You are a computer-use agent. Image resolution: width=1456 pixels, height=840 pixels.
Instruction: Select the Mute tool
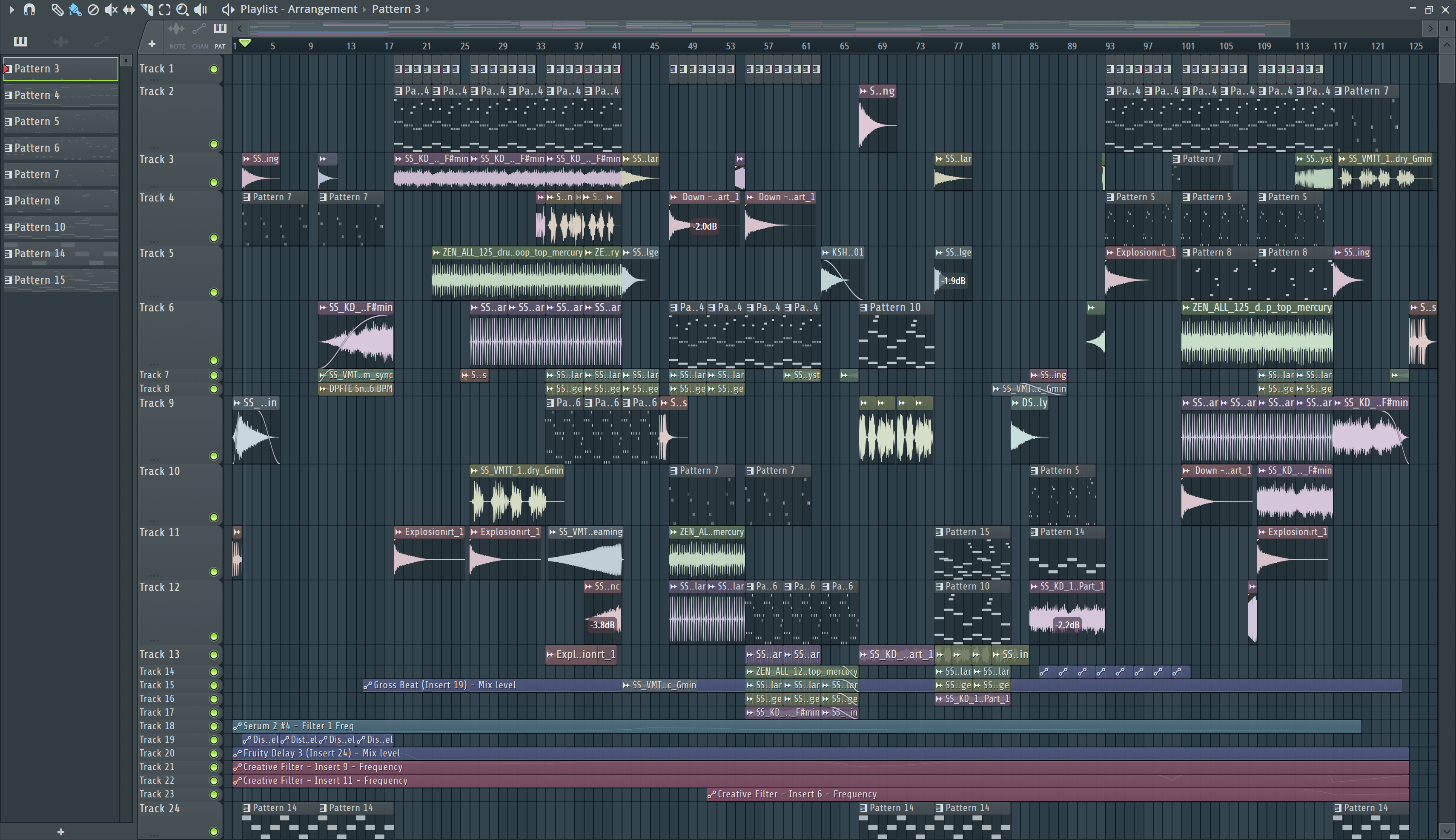pos(111,9)
